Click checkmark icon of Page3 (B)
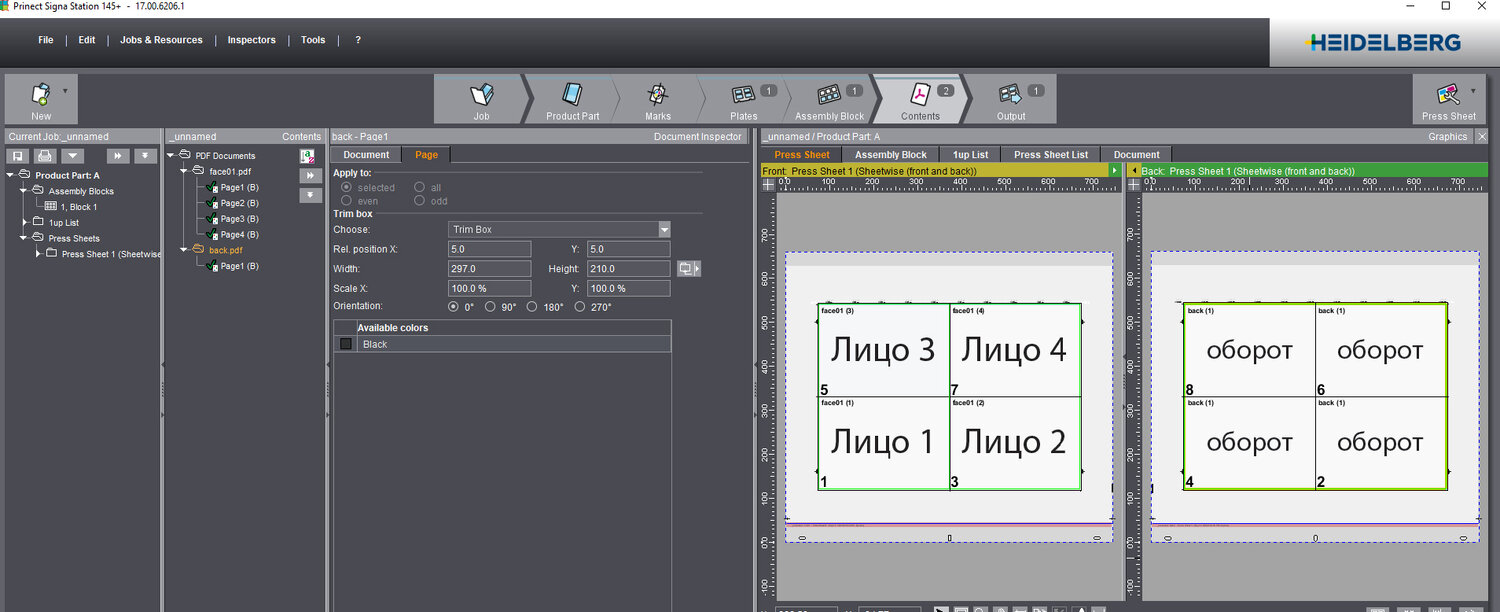The image size is (1500, 612). (212, 219)
